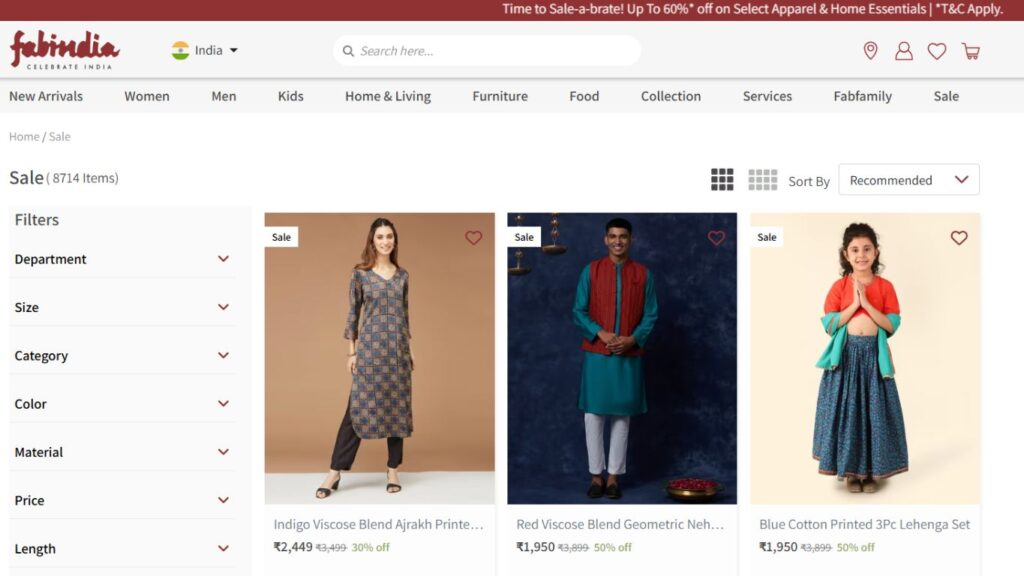Expand the Color filter section
This screenshot has height=576, width=1024.
pyautogui.click(x=122, y=403)
